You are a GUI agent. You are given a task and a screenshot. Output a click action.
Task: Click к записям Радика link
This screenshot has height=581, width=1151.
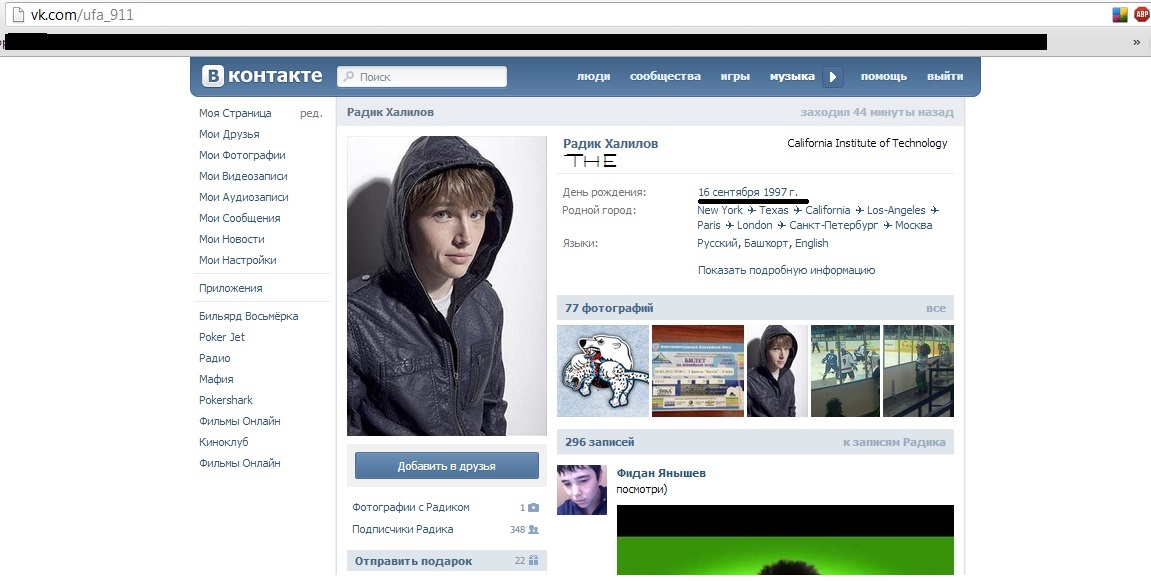894,442
